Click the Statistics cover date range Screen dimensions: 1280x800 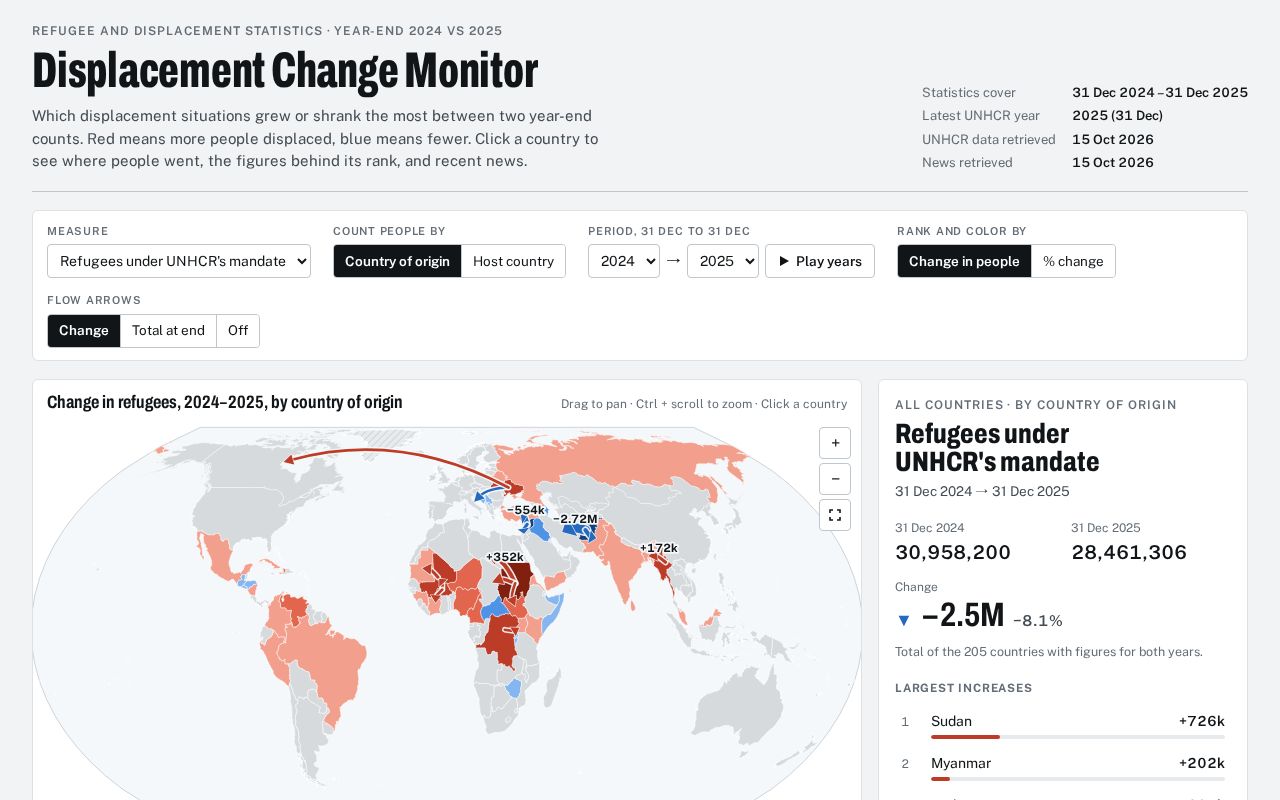[x=1160, y=92]
